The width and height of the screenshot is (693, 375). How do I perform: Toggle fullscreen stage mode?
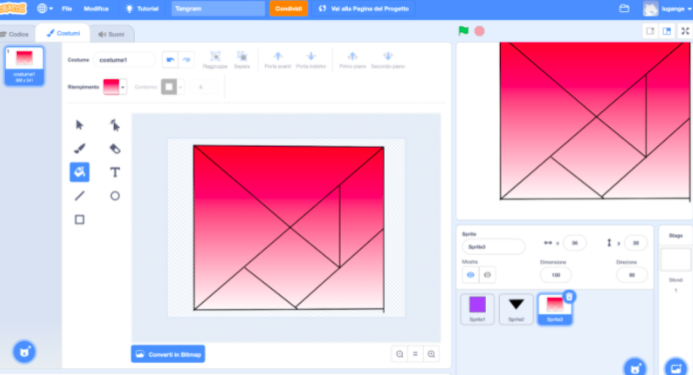(685, 31)
